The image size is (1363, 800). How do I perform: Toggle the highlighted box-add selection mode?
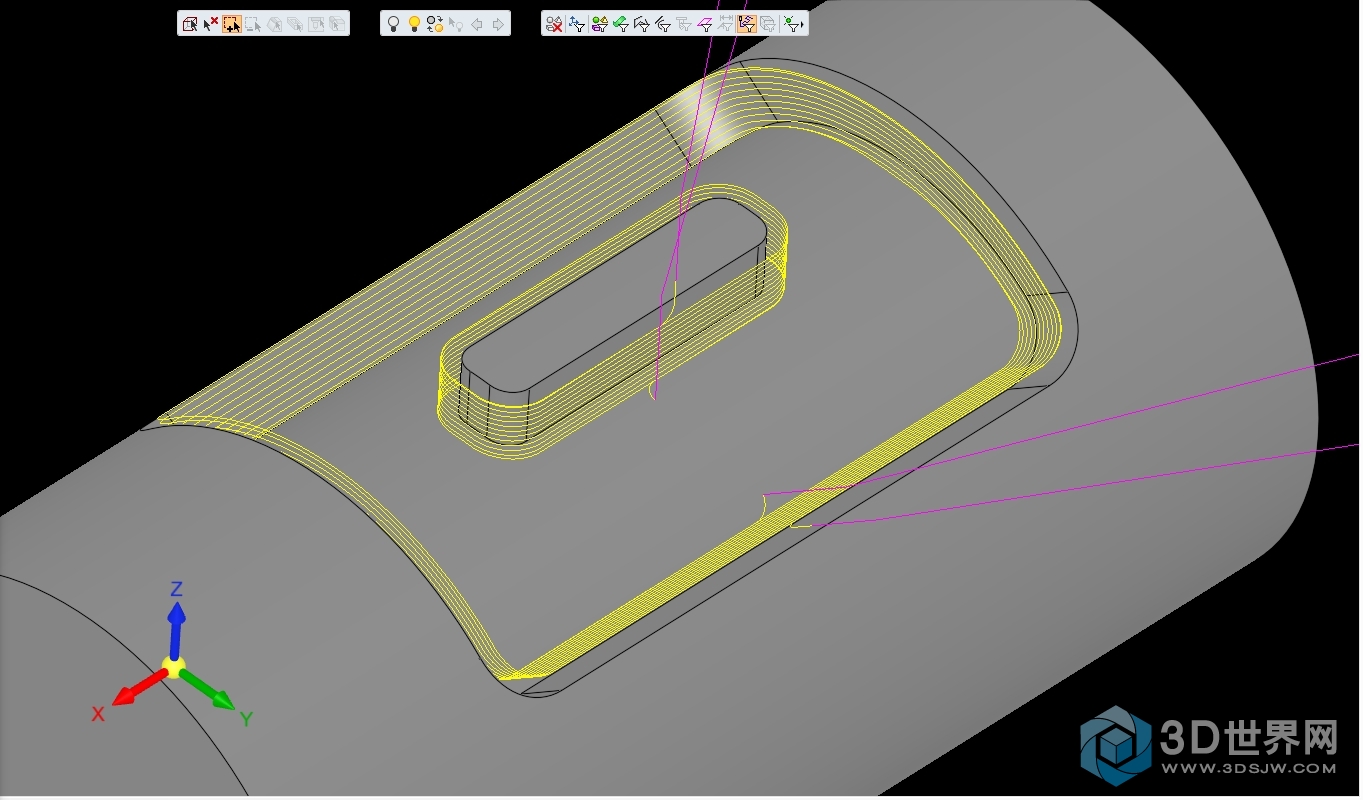pos(232,24)
